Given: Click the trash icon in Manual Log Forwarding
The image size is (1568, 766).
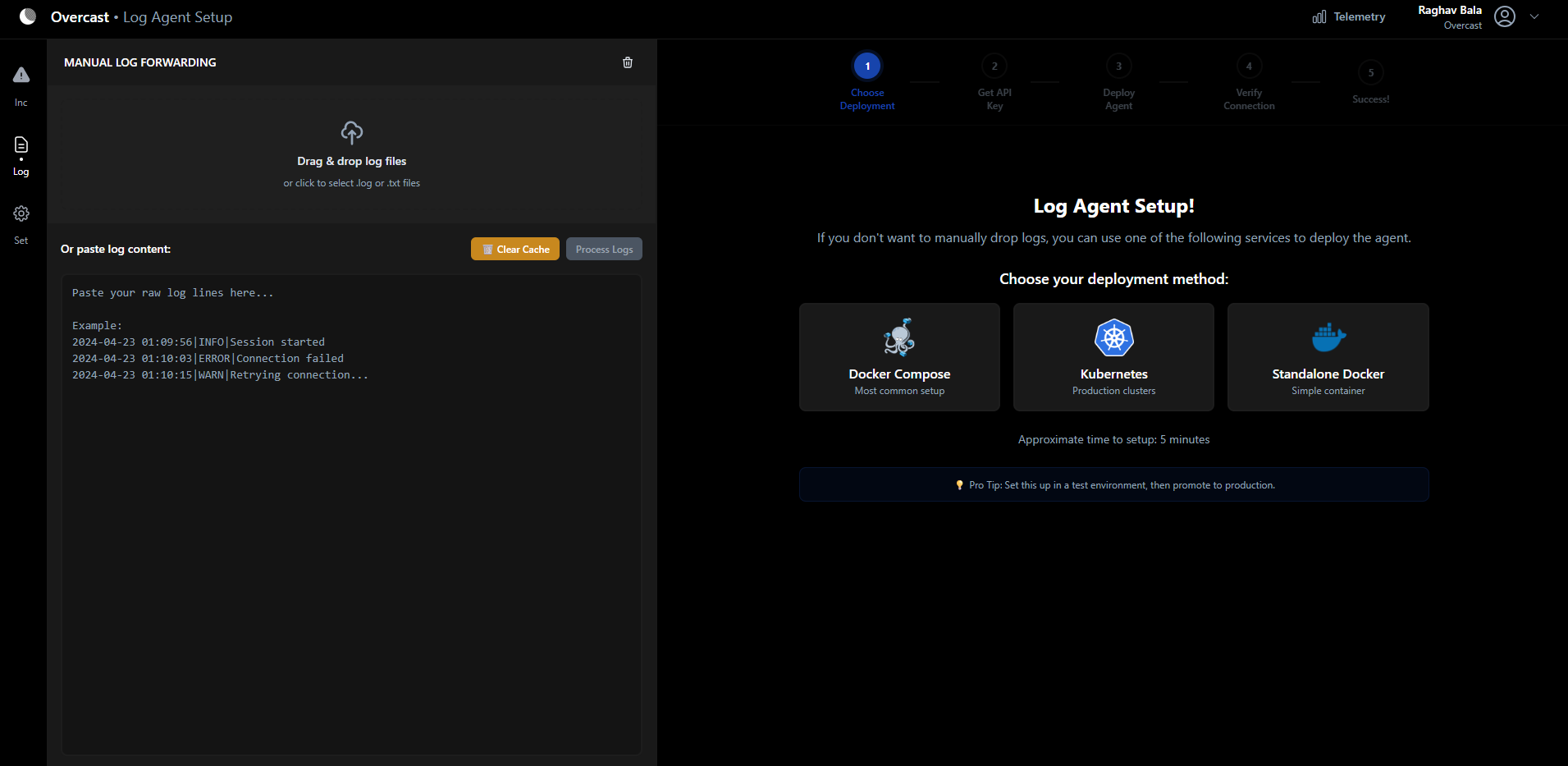Looking at the screenshot, I should [x=628, y=62].
